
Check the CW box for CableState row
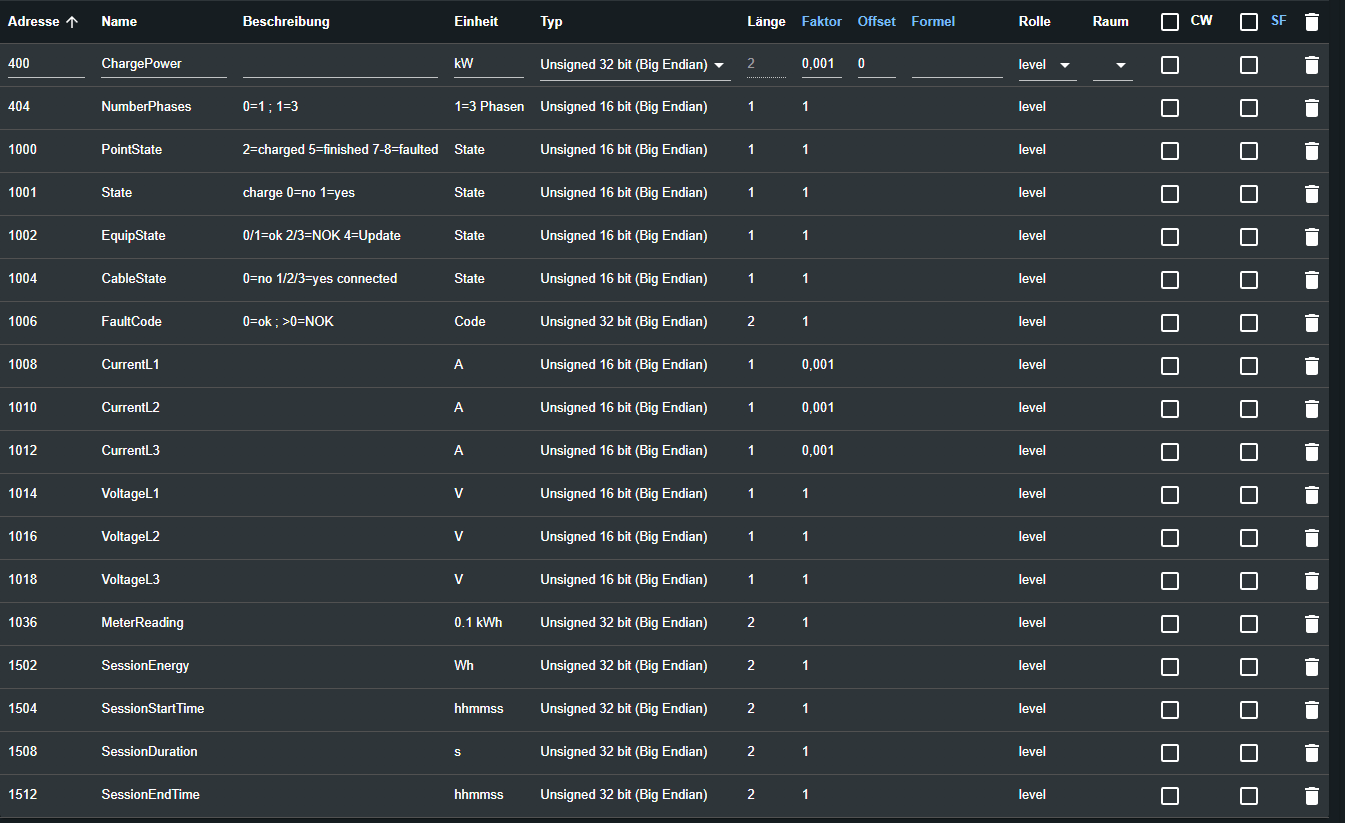[x=1170, y=280]
